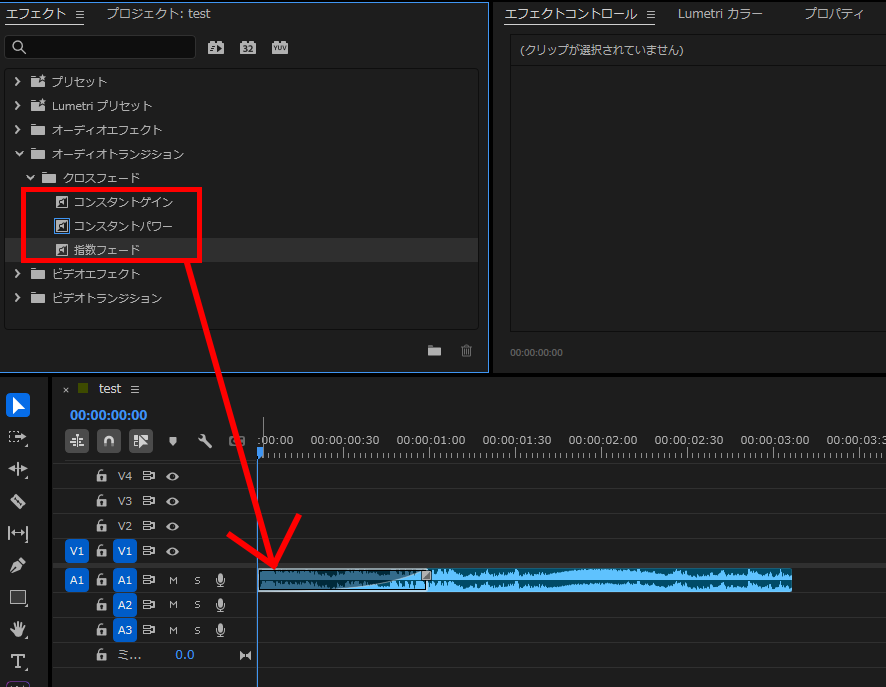Select the Pen tool
The width and height of the screenshot is (886, 687).
(18, 565)
